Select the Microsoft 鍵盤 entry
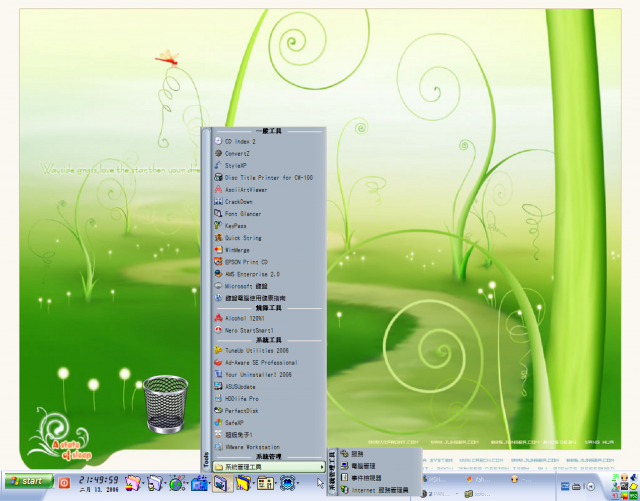This screenshot has height=501, width=640. pyautogui.click(x=269, y=286)
